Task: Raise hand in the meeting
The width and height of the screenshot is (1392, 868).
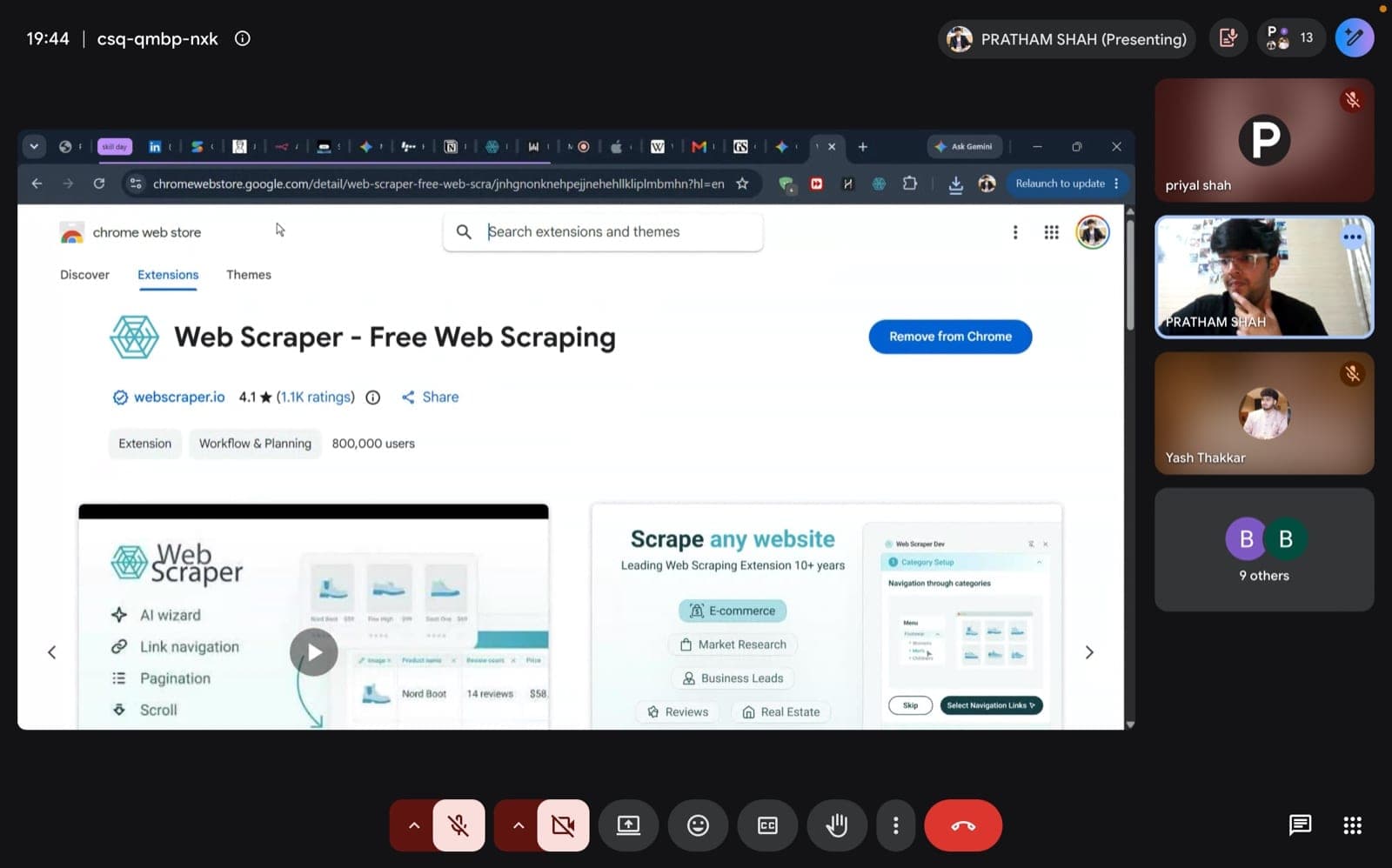Action: pos(837,825)
